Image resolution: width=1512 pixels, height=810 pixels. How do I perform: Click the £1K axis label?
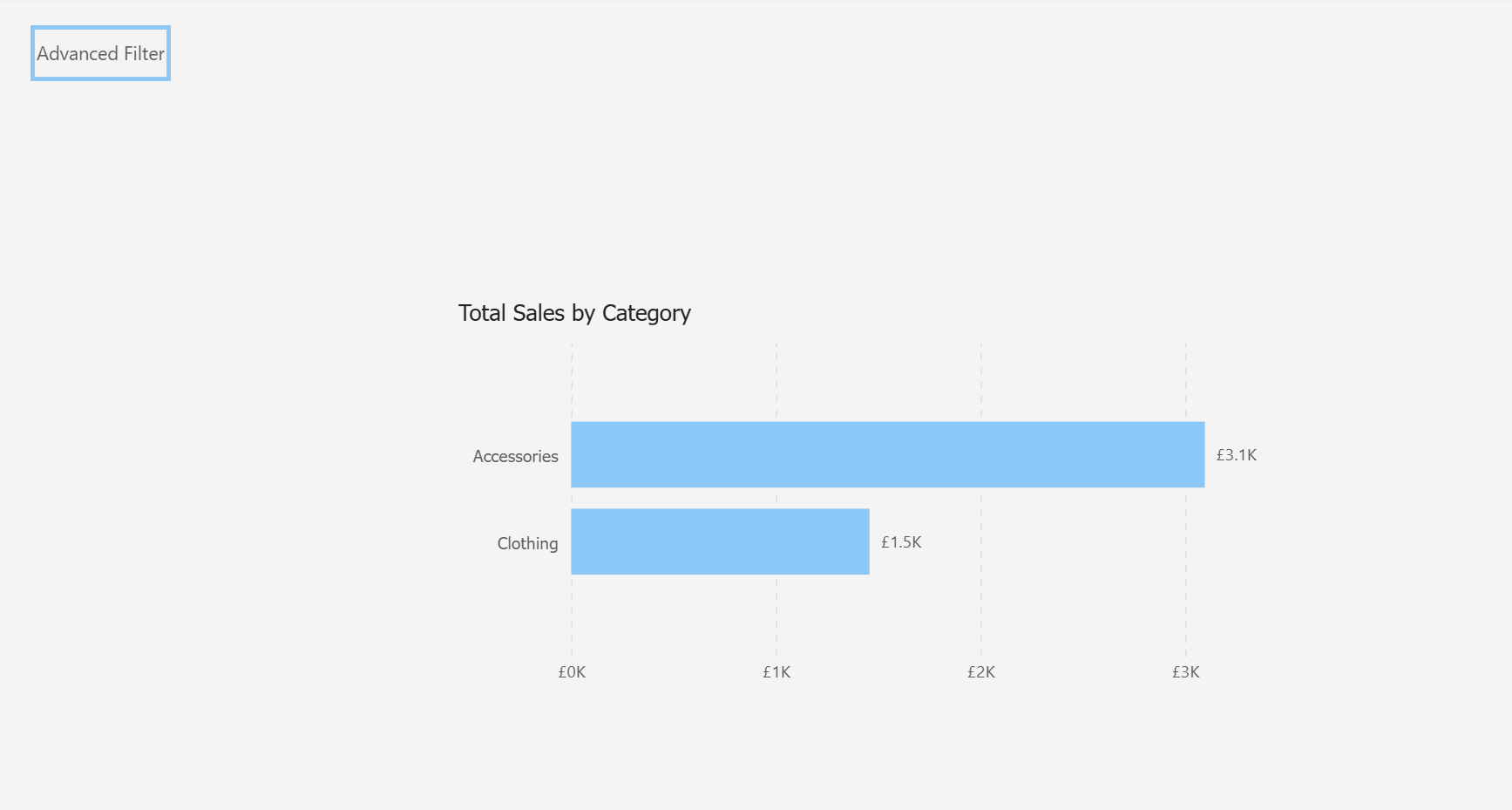click(x=777, y=672)
